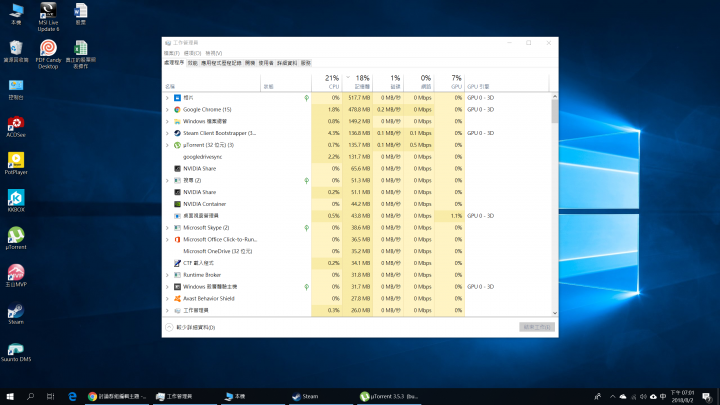Show hidden system tray icons
The height and width of the screenshot is (405, 720).
612,397
